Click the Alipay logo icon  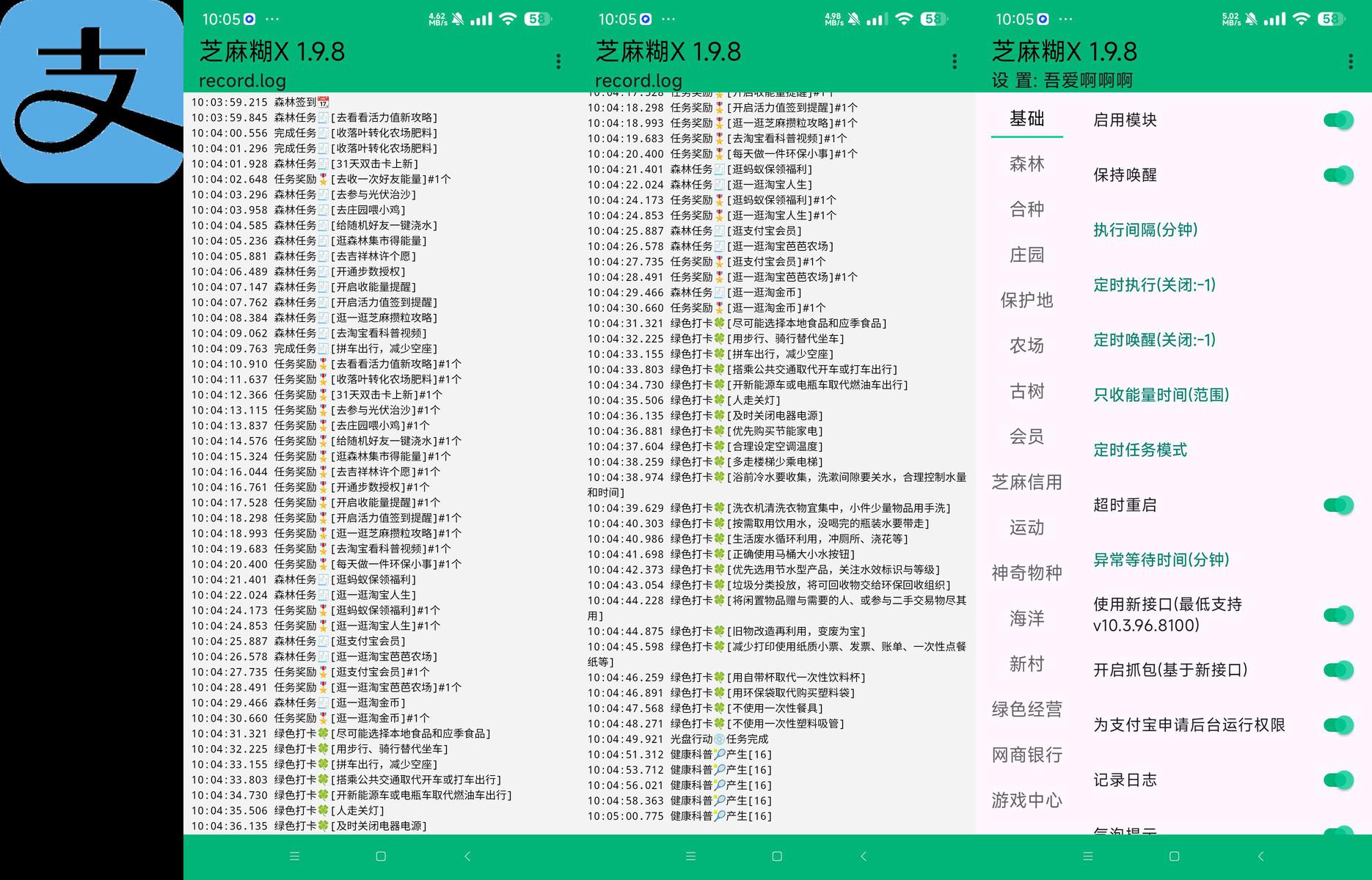tap(91, 91)
